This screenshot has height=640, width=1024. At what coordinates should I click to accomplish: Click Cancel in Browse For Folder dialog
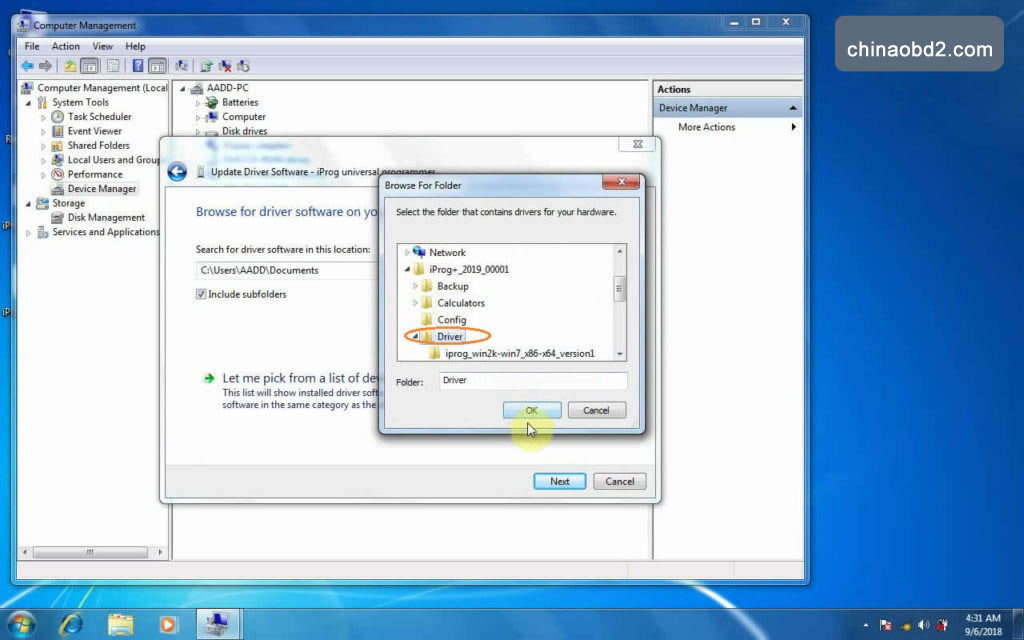click(596, 410)
